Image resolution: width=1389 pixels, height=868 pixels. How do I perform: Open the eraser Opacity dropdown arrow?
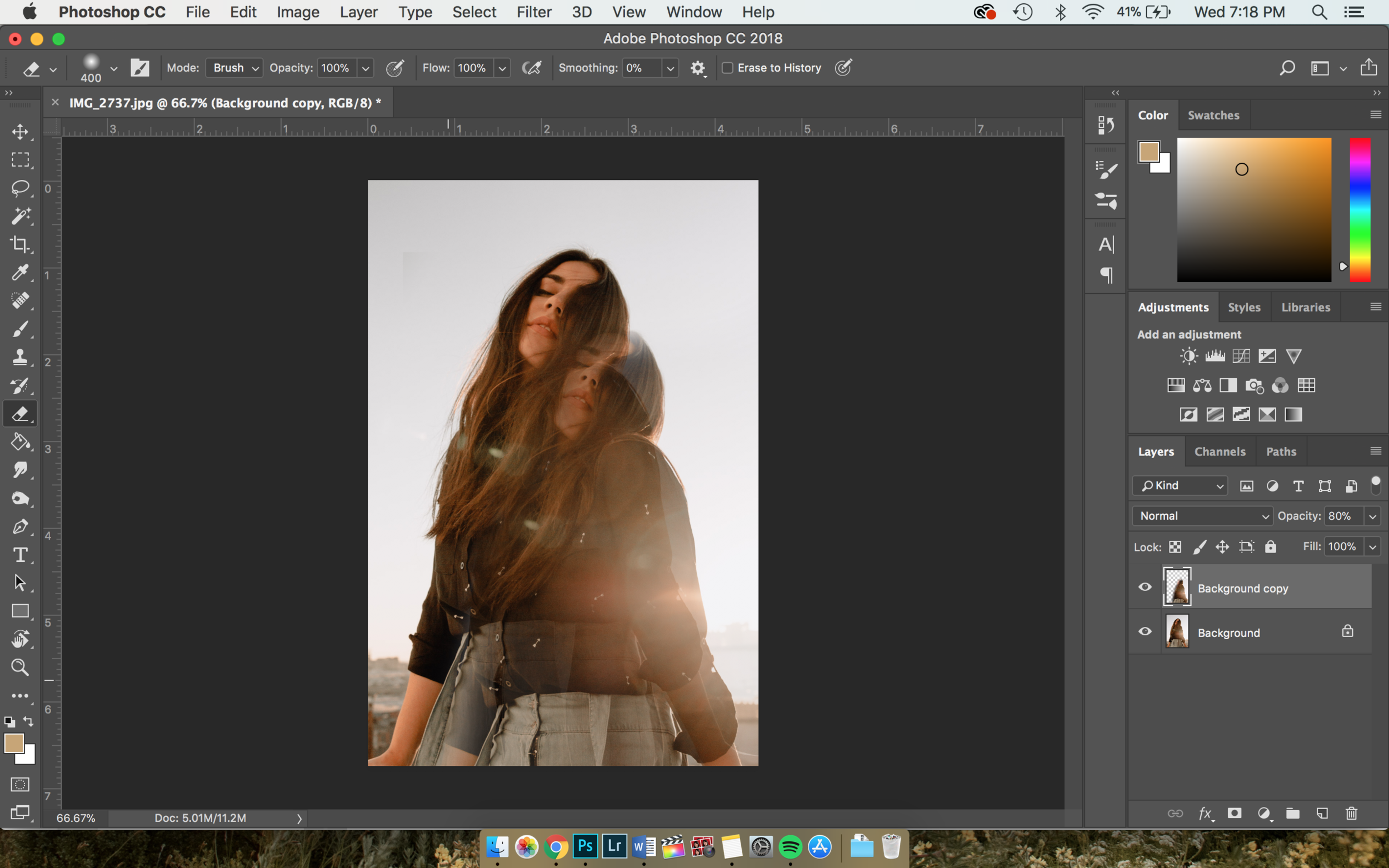point(365,68)
